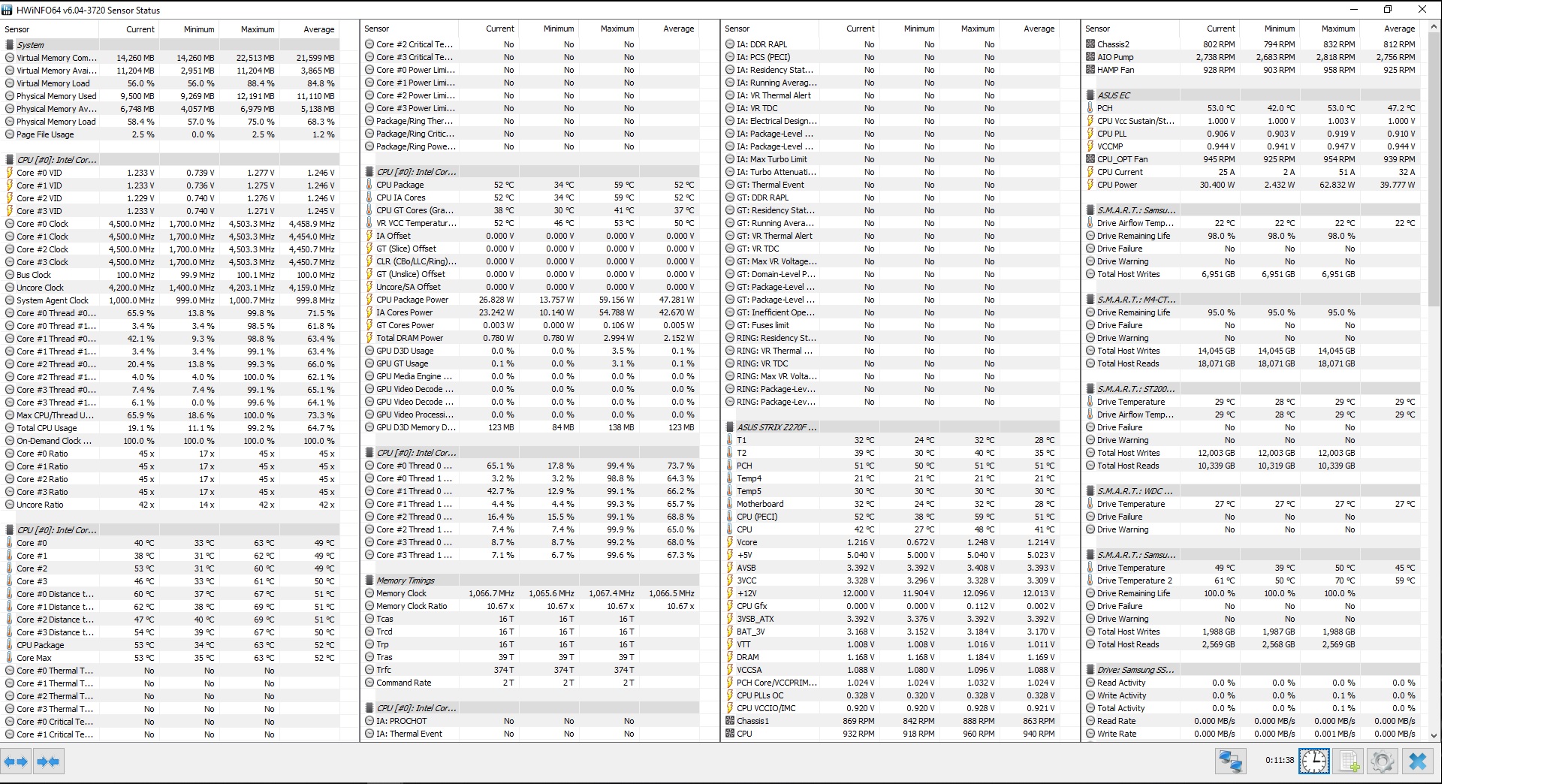Click the 62.832 W maximum value

(1336, 185)
